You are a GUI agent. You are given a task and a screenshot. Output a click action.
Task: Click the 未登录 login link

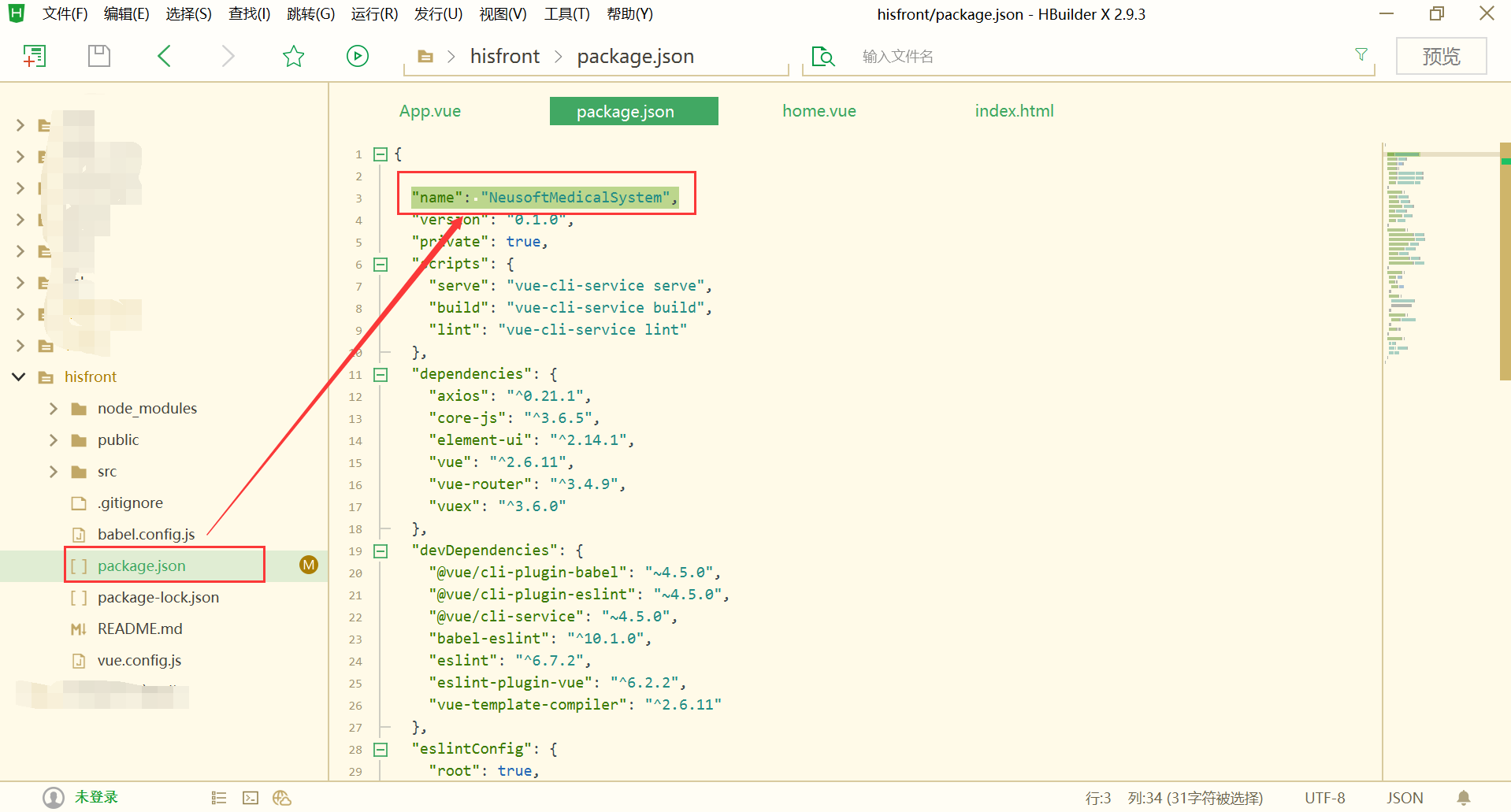(x=96, y=797)
